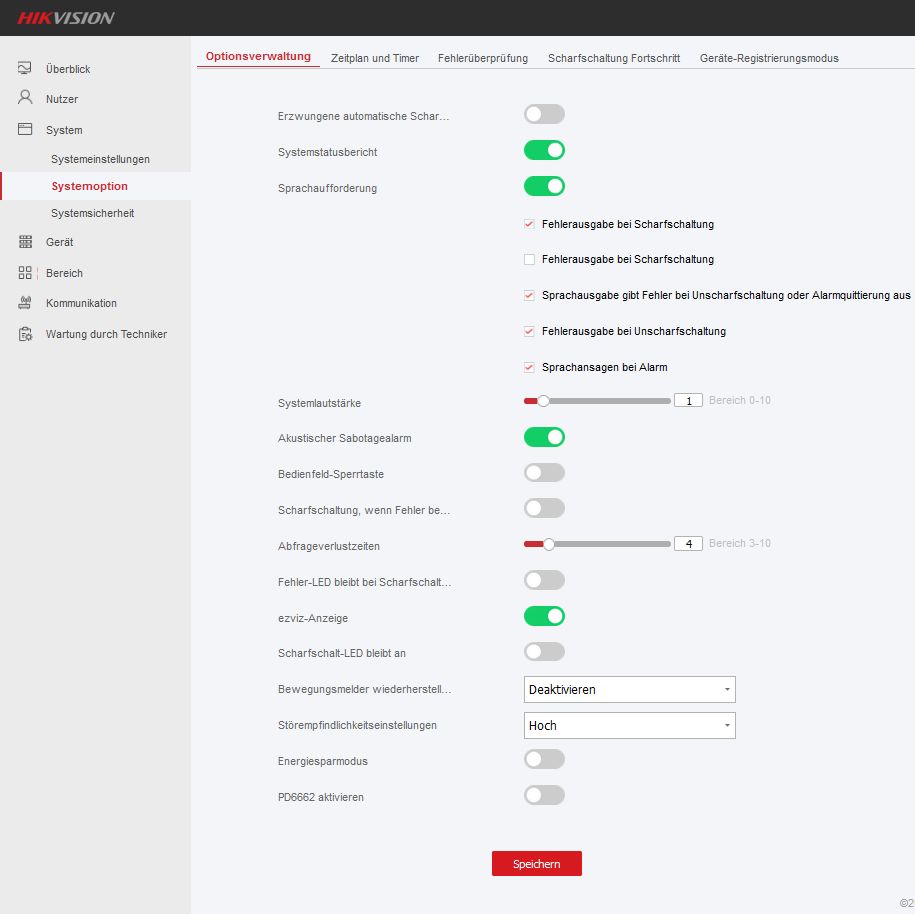Click the Bereich grid icon

click(26, 272)
